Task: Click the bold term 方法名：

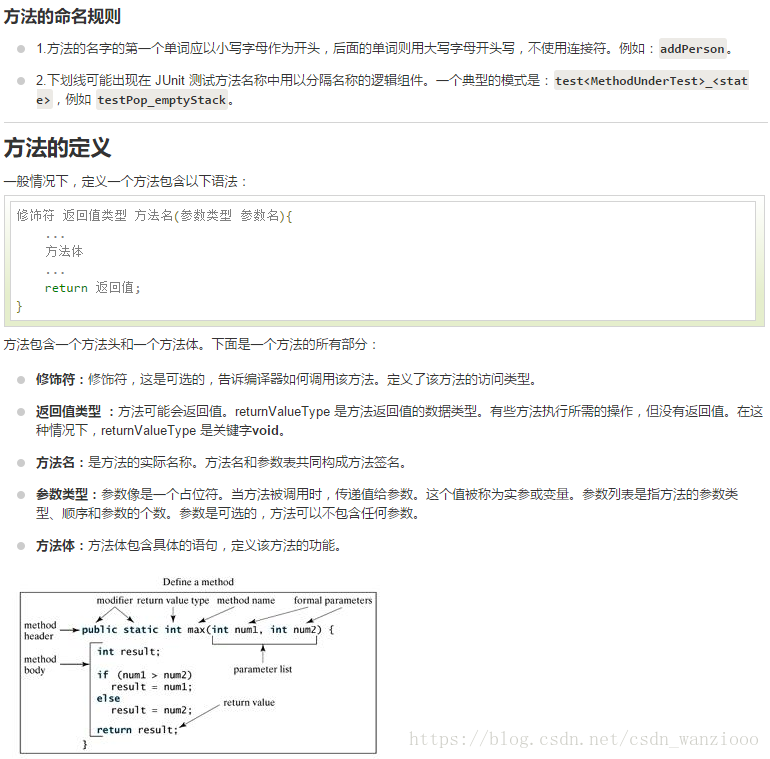Action: [x=61, y=462]
